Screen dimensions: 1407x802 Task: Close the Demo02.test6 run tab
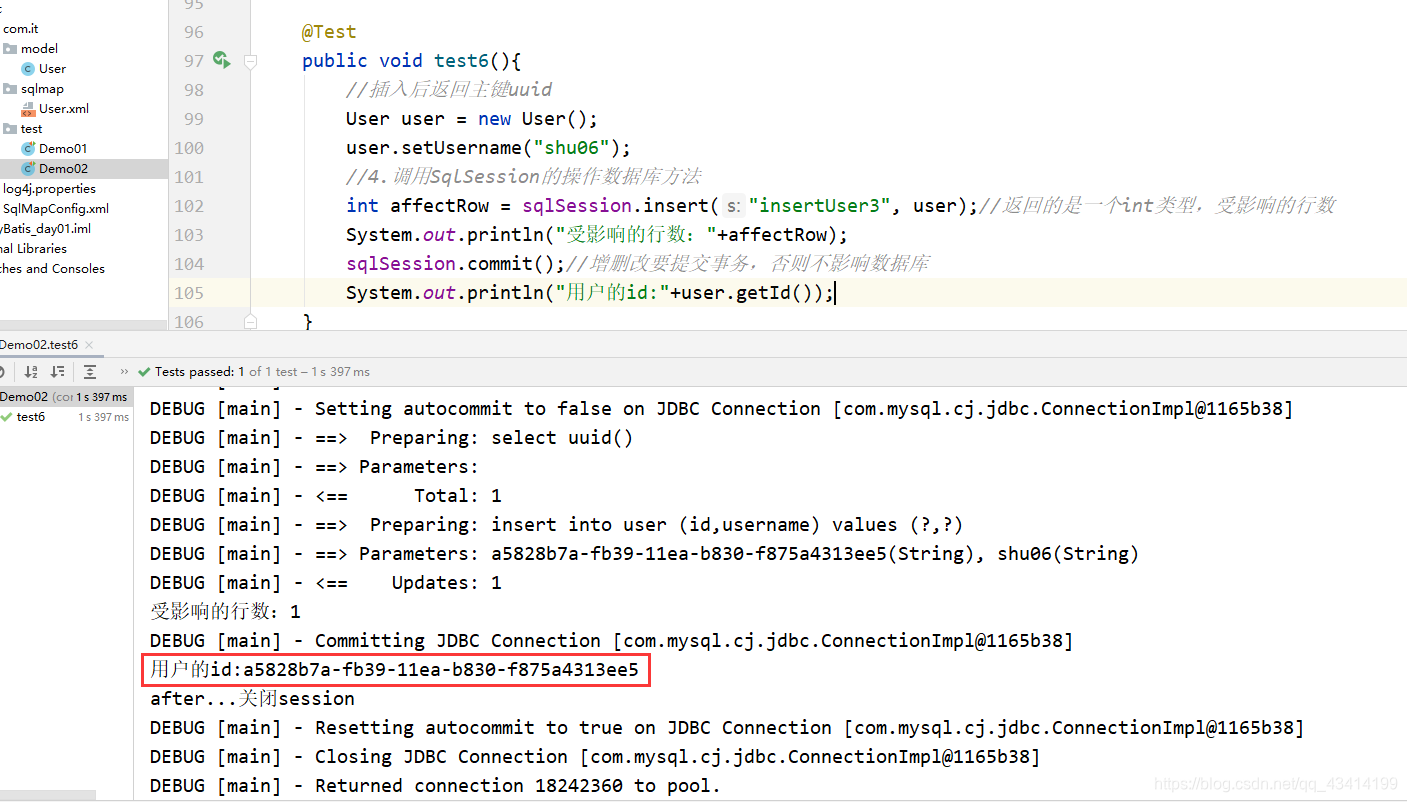[91, 345]
